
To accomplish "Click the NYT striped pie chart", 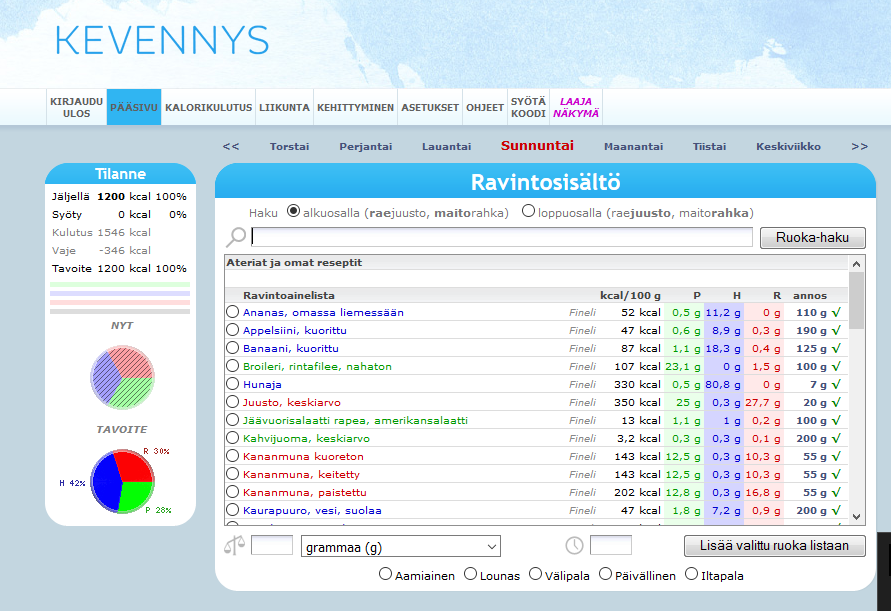I will [x=122, y=377].
